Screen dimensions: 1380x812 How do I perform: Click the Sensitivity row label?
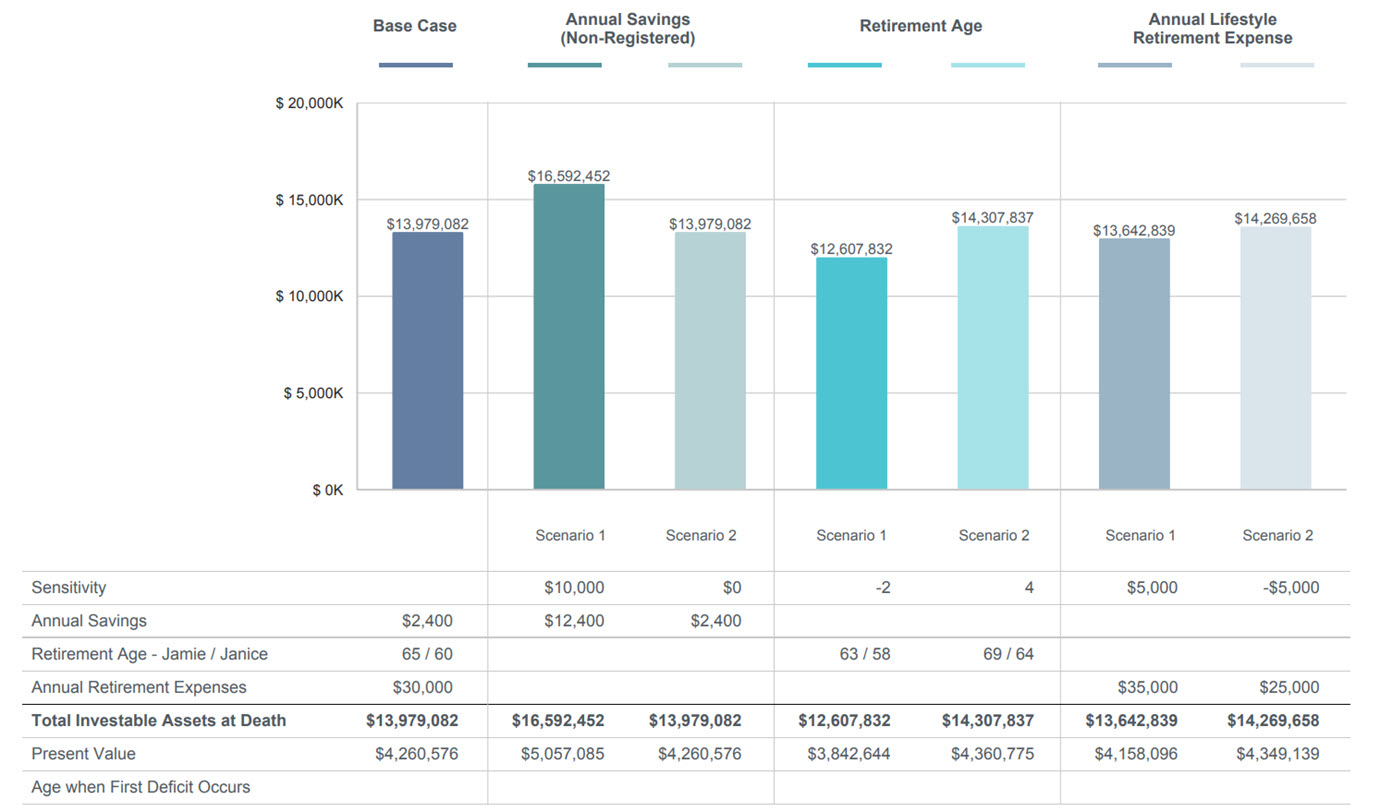[x=69, y=588]
